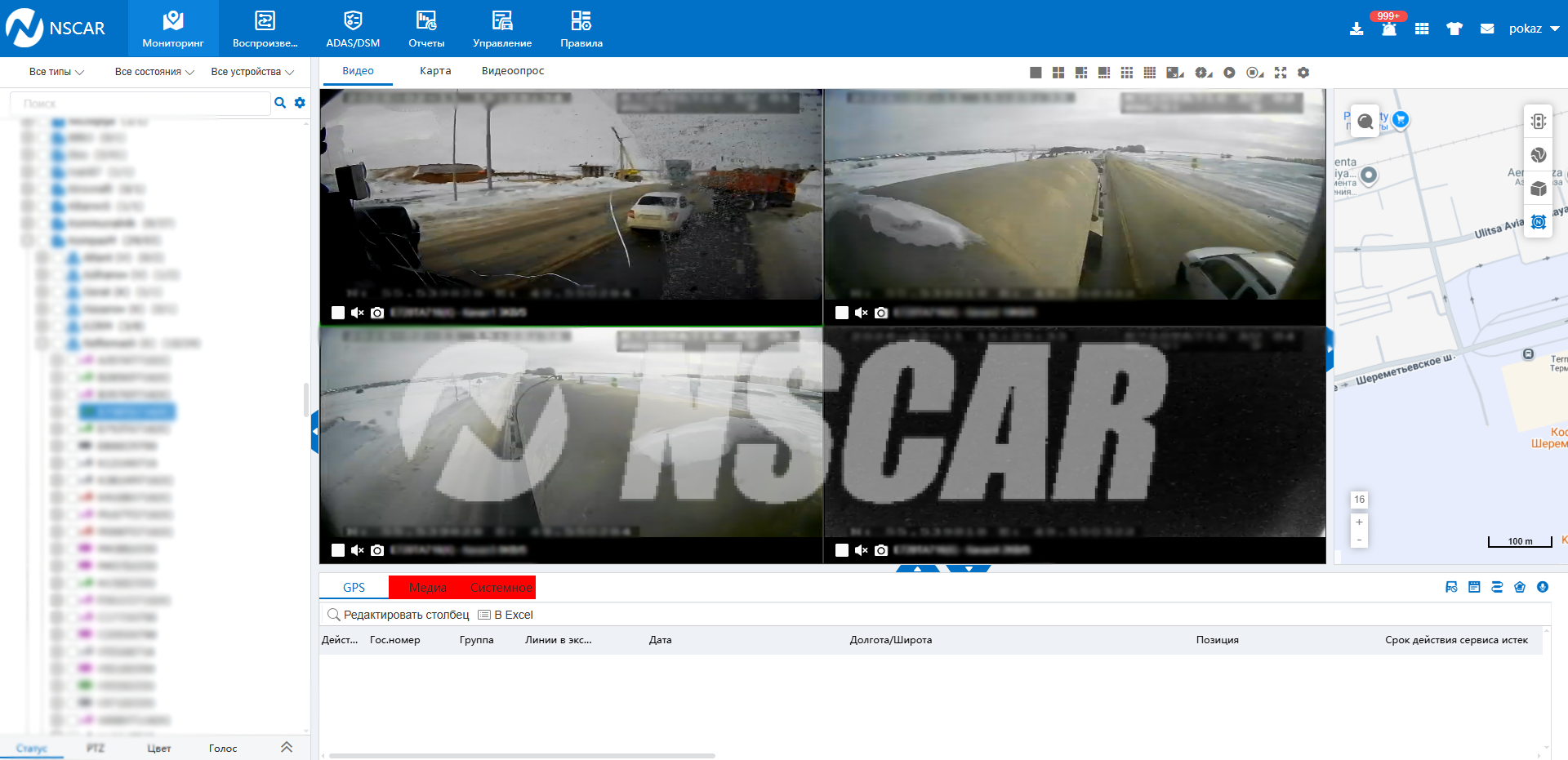
Task: Take snapshot of the dark NSCAR-letters video
Action: point(881,550)
